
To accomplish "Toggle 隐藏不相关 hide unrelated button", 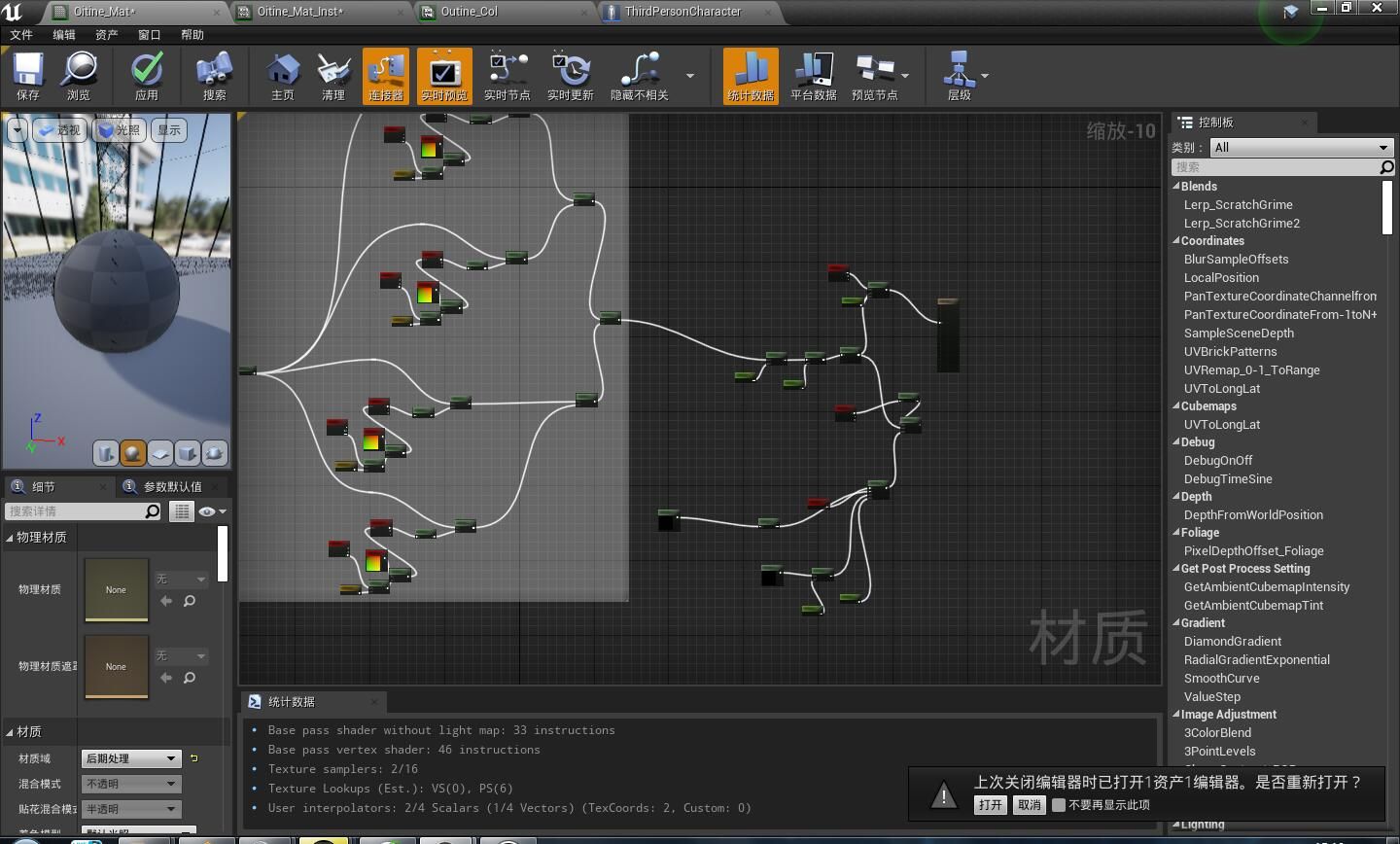I will pyautogui.click(x=640, y=76).
